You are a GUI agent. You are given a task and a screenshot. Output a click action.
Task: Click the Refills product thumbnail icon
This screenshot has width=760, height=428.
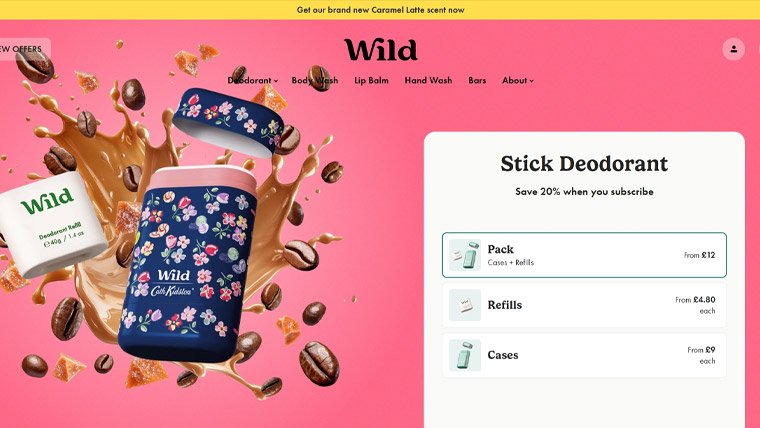tap(464, 305)
